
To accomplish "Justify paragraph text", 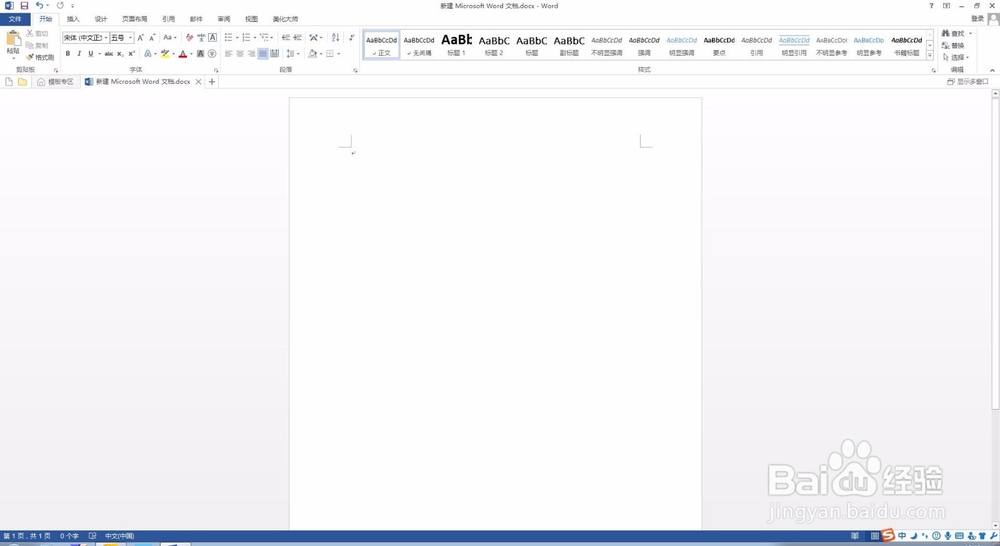I will (263, 54).
